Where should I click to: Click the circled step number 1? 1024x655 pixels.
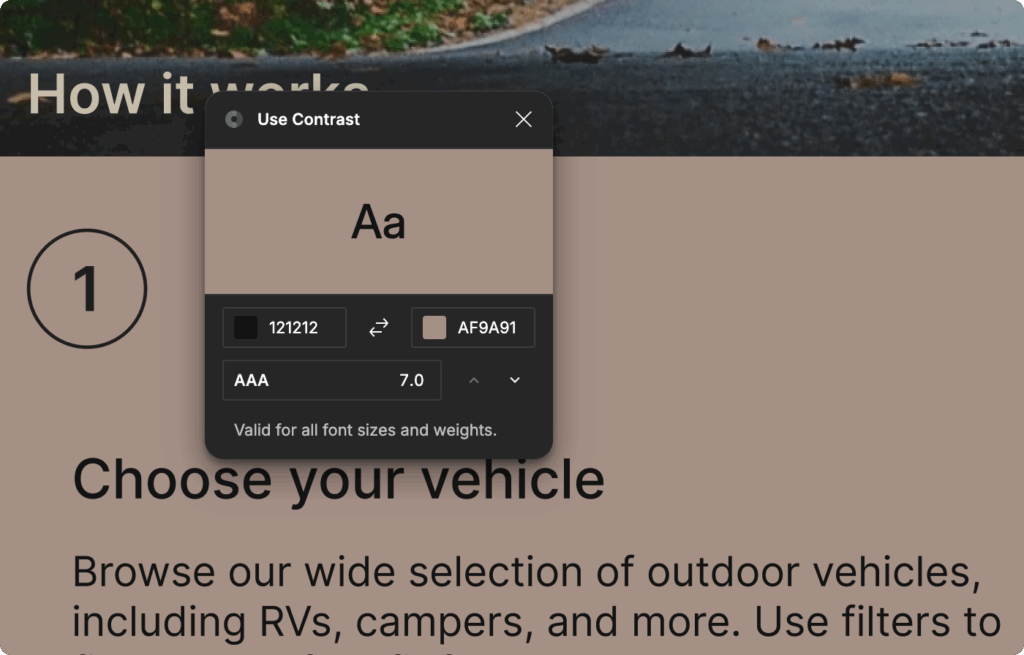87,288
